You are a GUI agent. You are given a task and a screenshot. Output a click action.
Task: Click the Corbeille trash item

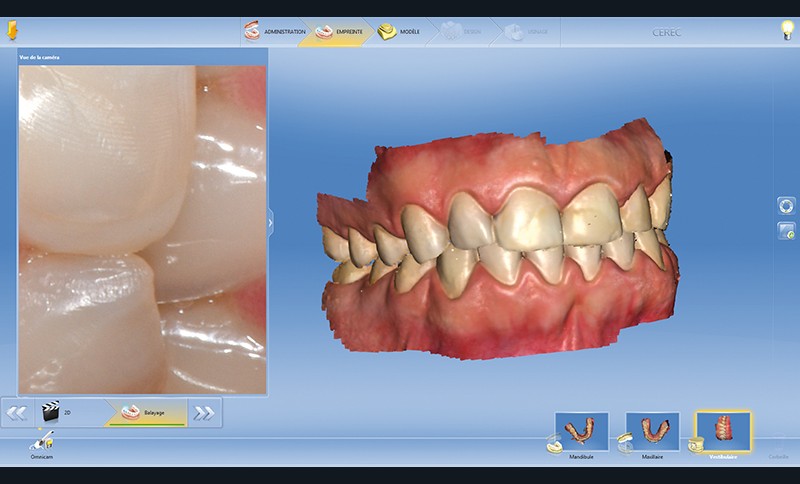[778, 456]
